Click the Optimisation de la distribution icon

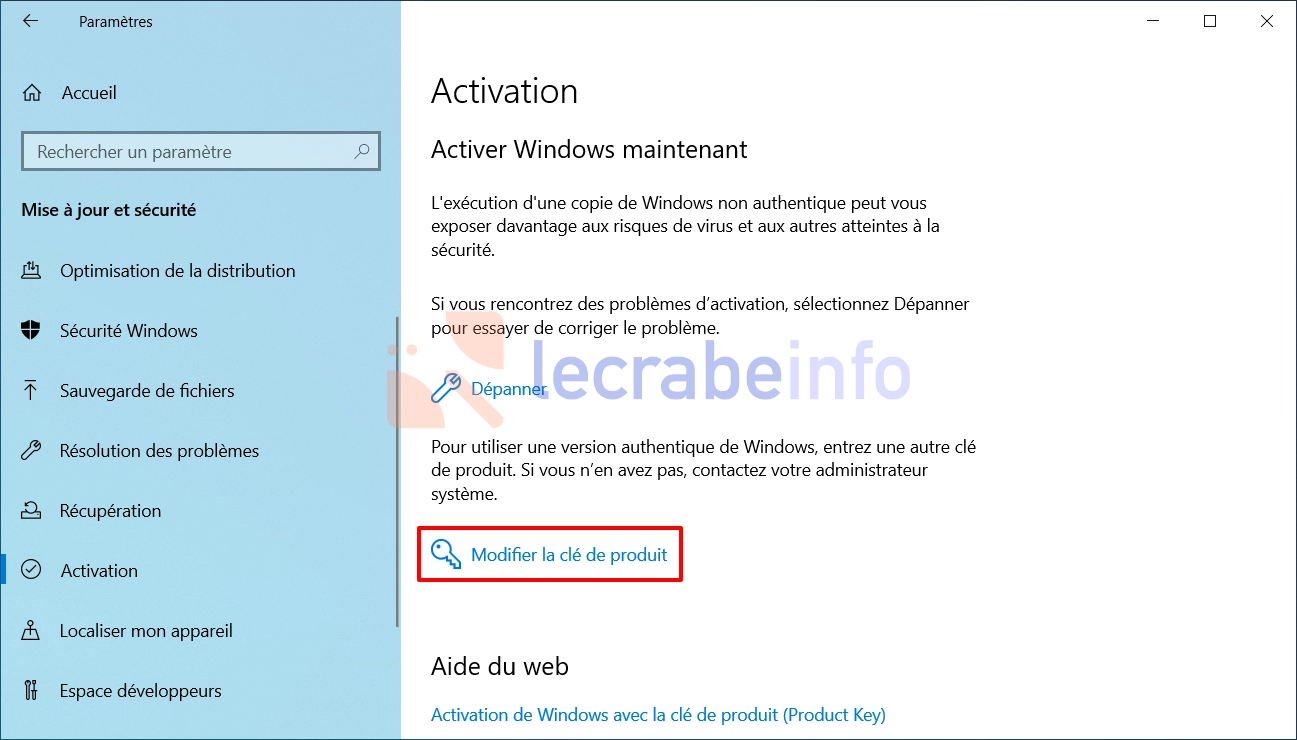tap(31, 271)
